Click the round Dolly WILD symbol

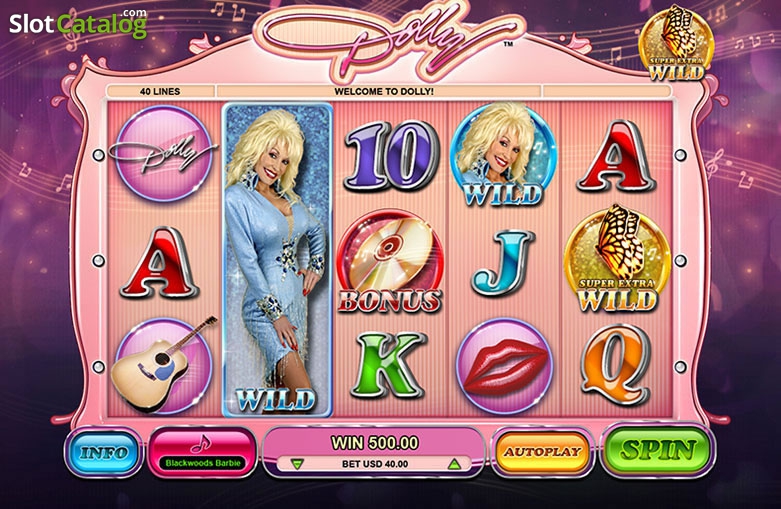(503, 154)
